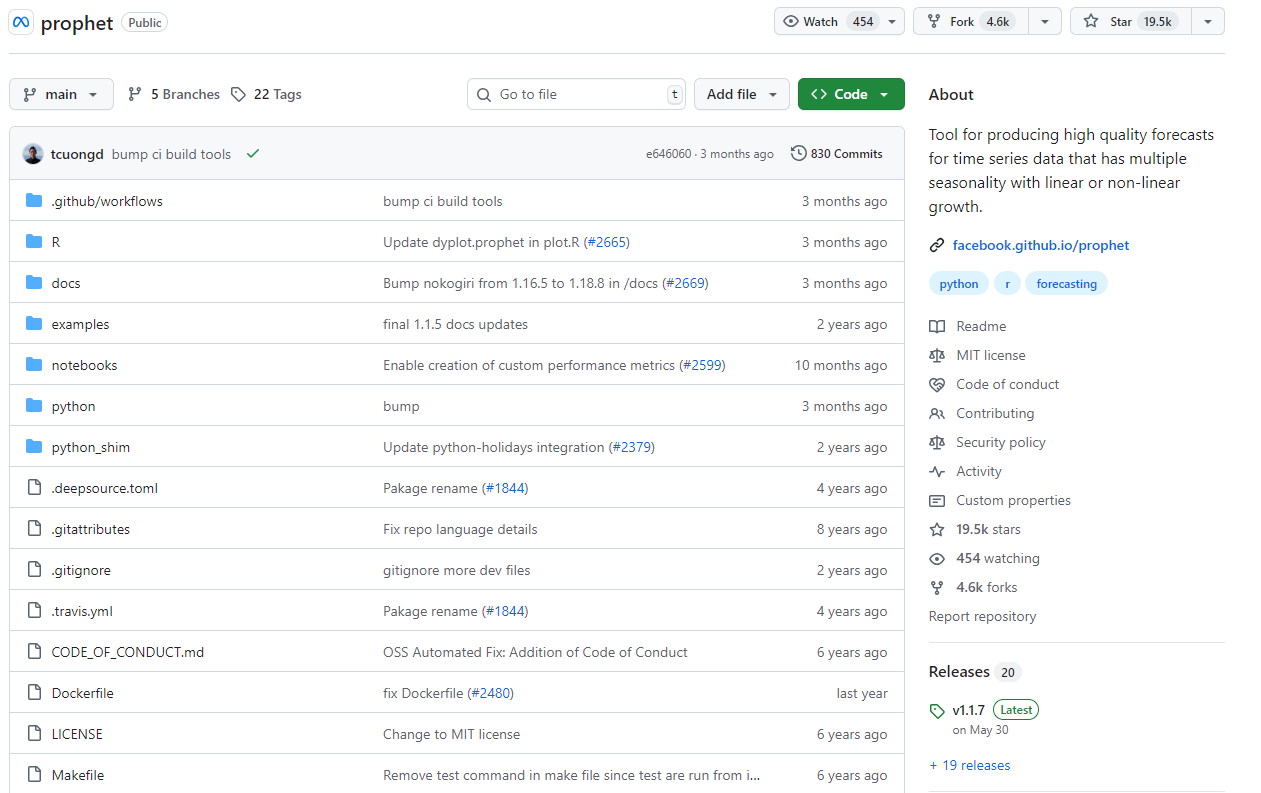Expand the Star lists dropdown arrow
The width and height of the screenshot is (1261, 793).
(x=1208, y=21)
